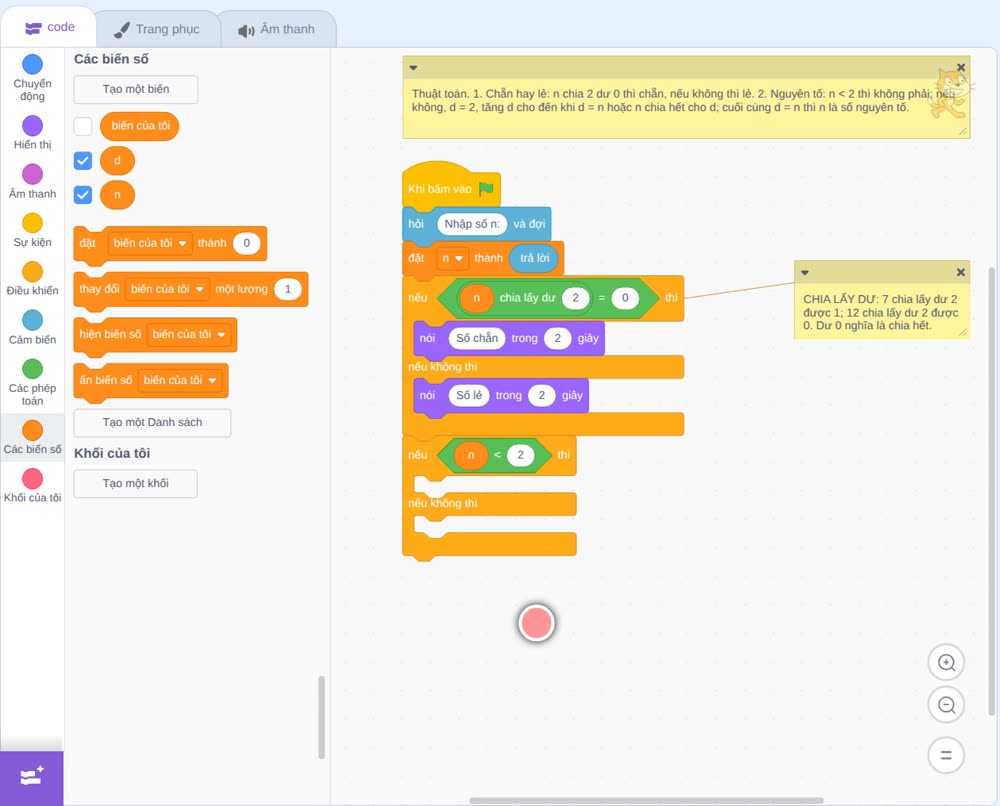Click the workspace vertical scrollbar
This screenshot has height=806, width=1000.
(x=992, y=491)
